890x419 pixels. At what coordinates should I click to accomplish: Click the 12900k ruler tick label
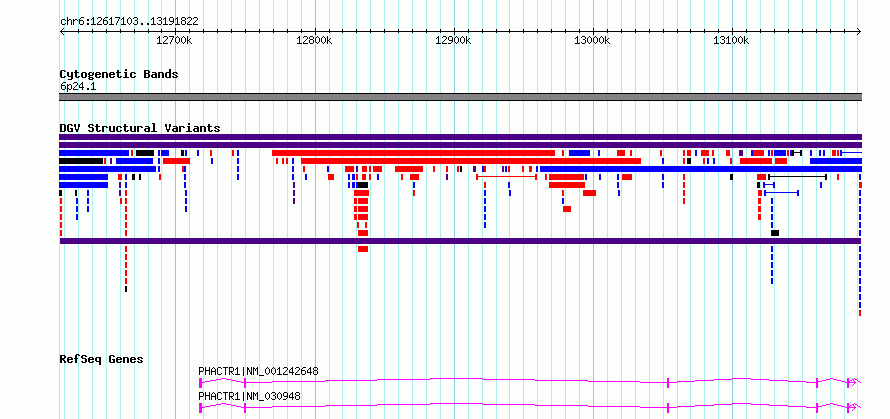453,40
